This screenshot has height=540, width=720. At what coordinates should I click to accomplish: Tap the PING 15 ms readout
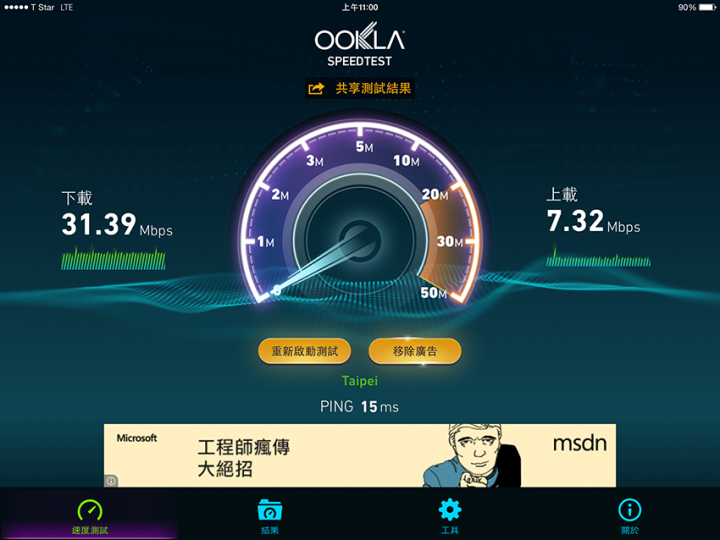click(x=360, y=406)
